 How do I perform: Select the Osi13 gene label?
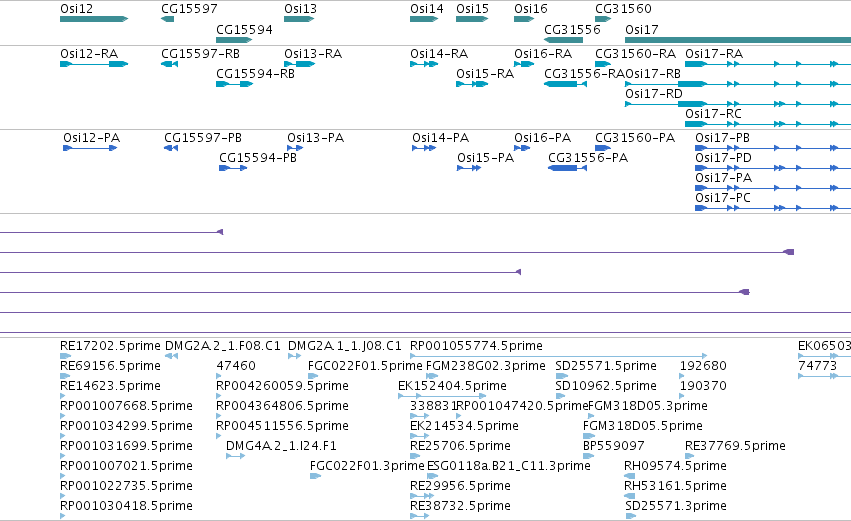point(300,9)
